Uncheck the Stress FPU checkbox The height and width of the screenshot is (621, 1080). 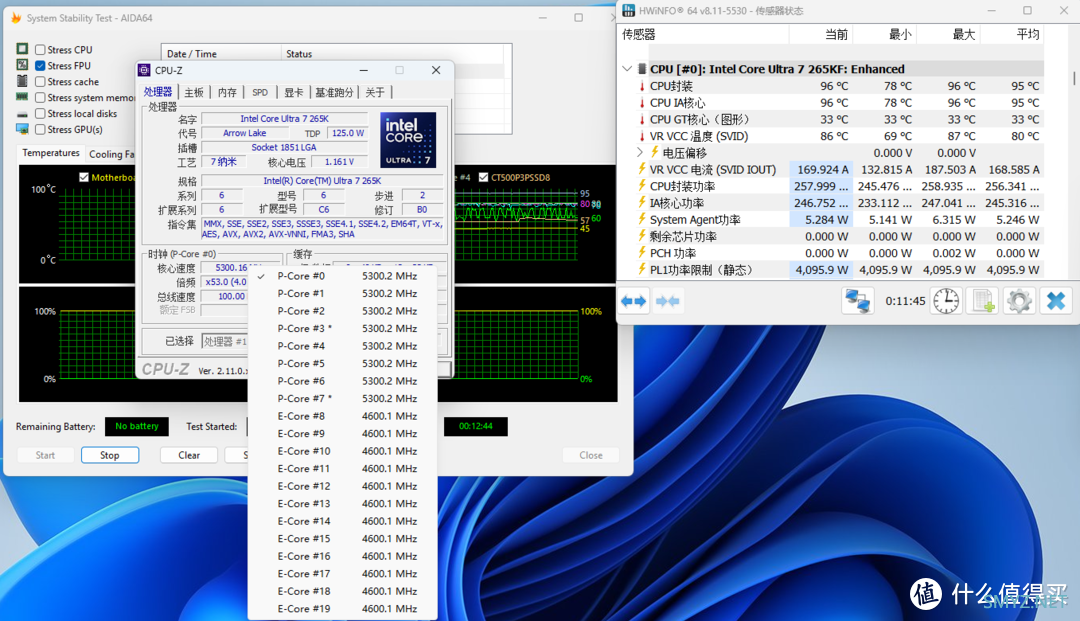41,65
